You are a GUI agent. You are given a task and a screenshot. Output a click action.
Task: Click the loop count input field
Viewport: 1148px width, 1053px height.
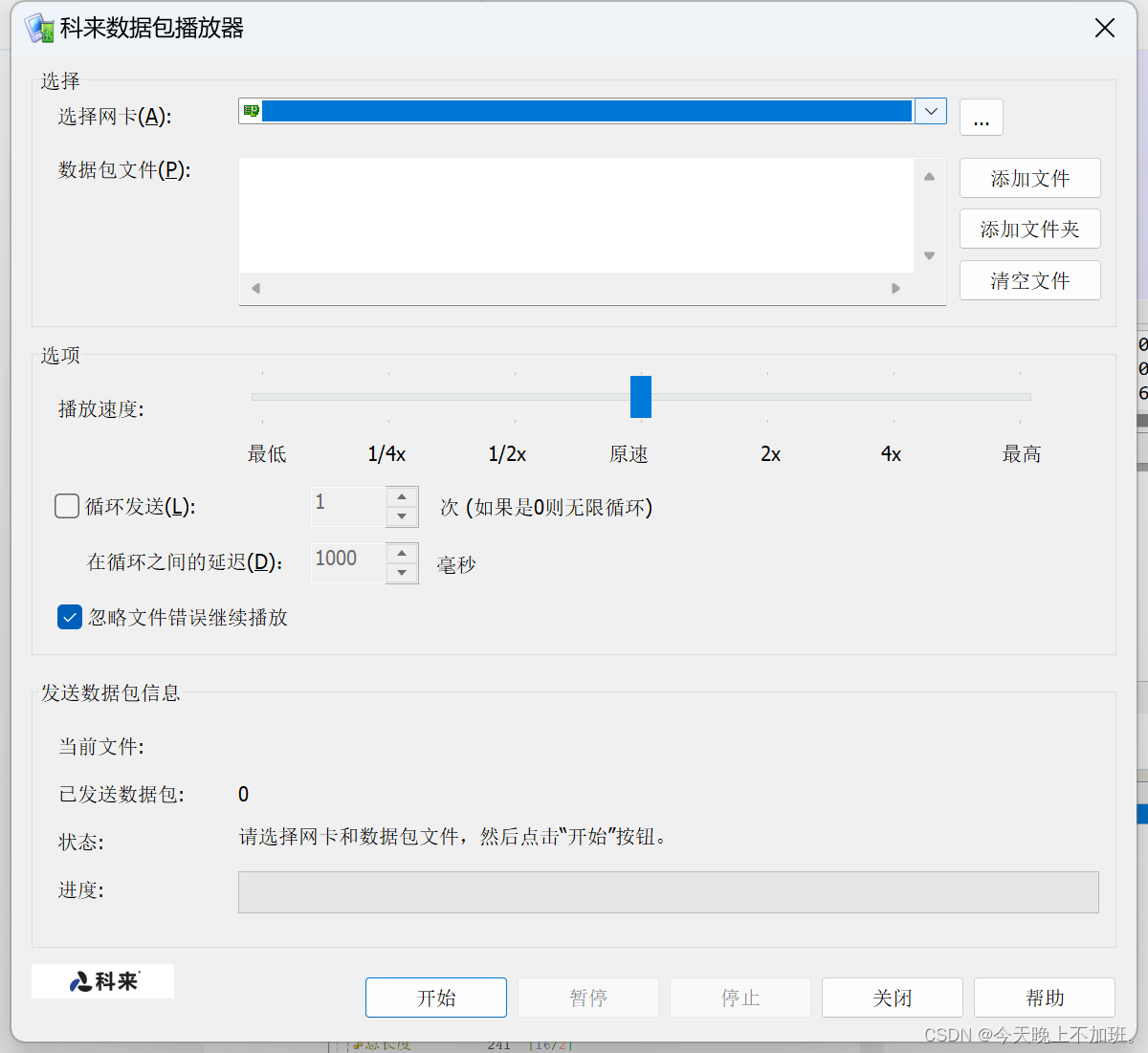coord(348,506)
